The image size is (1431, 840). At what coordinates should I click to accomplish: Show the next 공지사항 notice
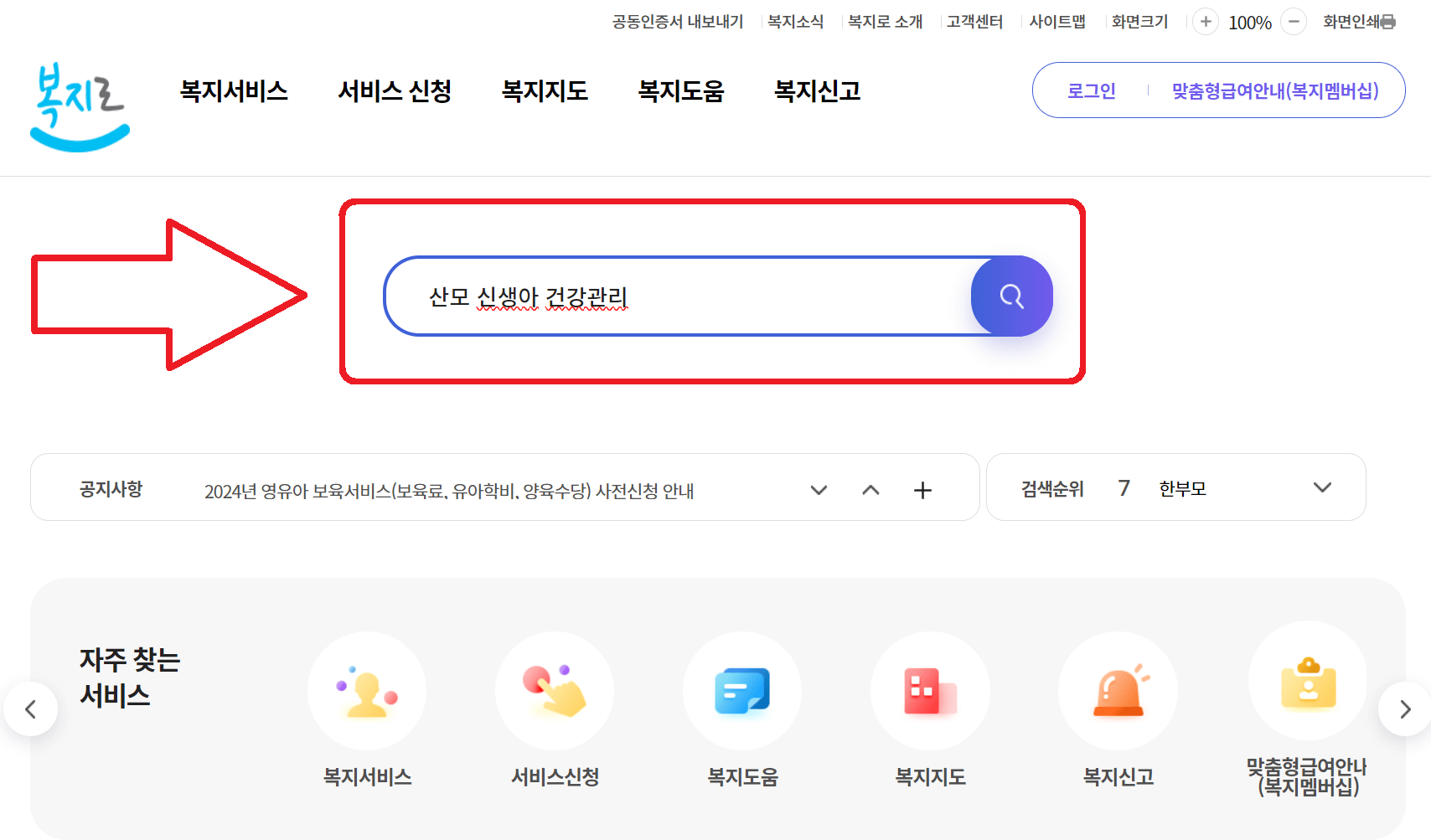pyautogui.click(x=818, y=490)
